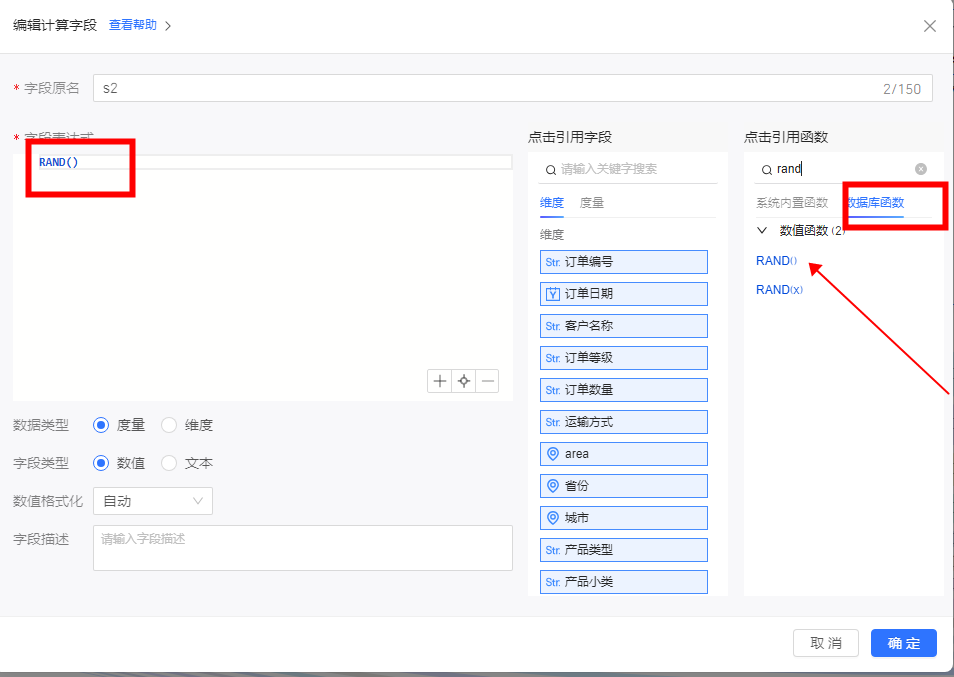The height and width of the screenshot is (677, 954).
Task: Select the 文本 field type radio button
Action: click(169, 463)
